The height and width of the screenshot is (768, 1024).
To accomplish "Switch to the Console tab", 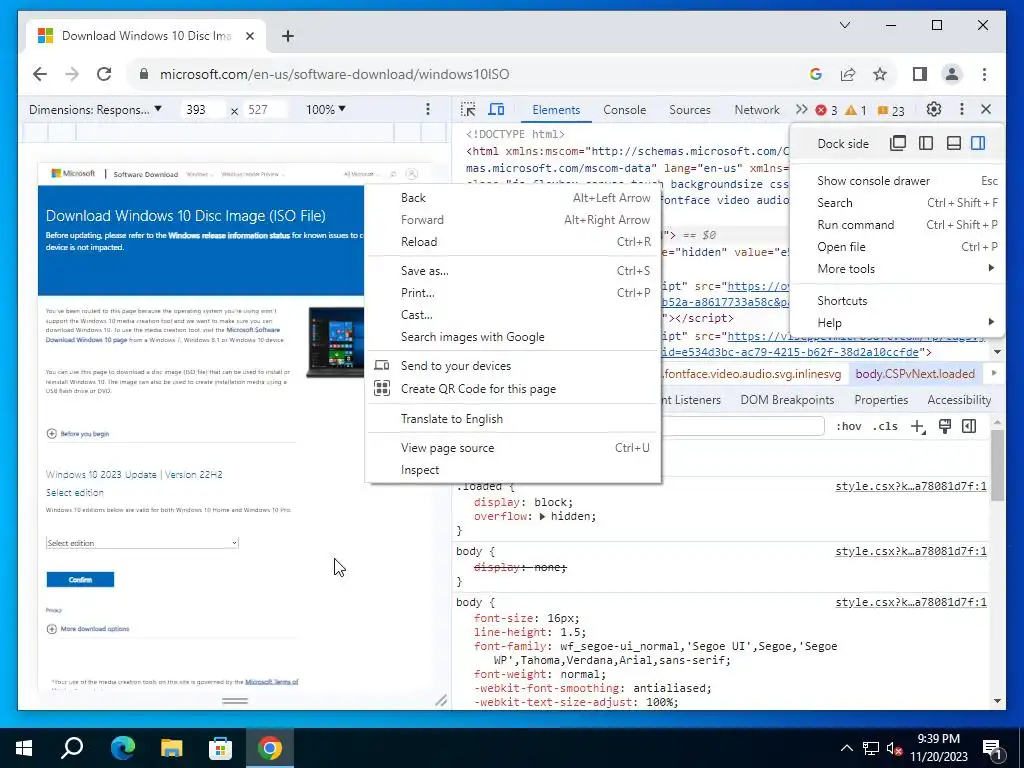I will click(624, 110).
